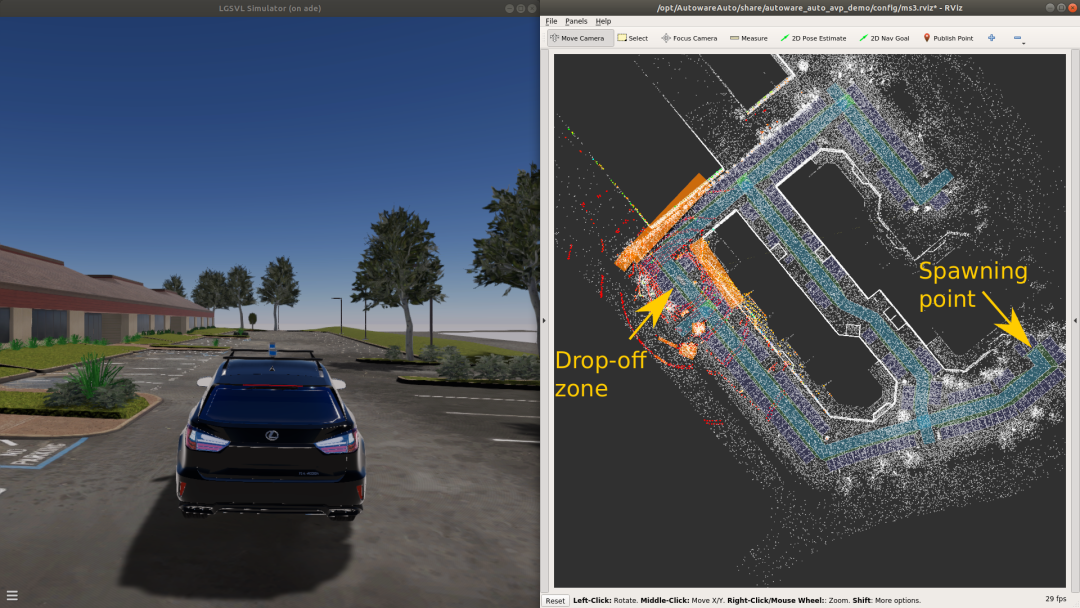The height and width of the screenshot is (608, 1080).
Task: Click the blue plus add-tool icon
Action: pyautogui.click(x=991, y=38)
